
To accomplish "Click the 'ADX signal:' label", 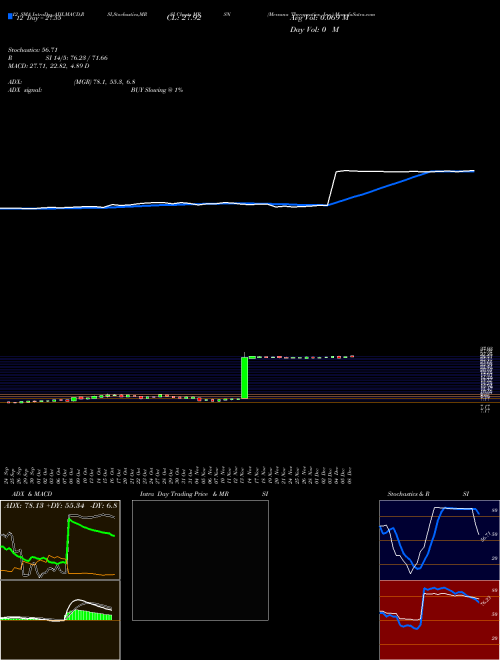I will click(25, 90).
